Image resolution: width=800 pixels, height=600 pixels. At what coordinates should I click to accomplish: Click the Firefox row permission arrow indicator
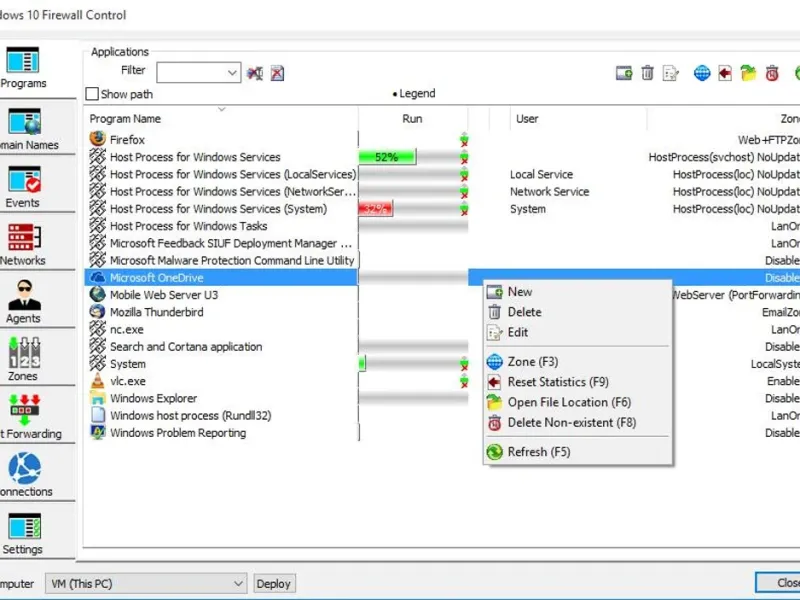464,139
